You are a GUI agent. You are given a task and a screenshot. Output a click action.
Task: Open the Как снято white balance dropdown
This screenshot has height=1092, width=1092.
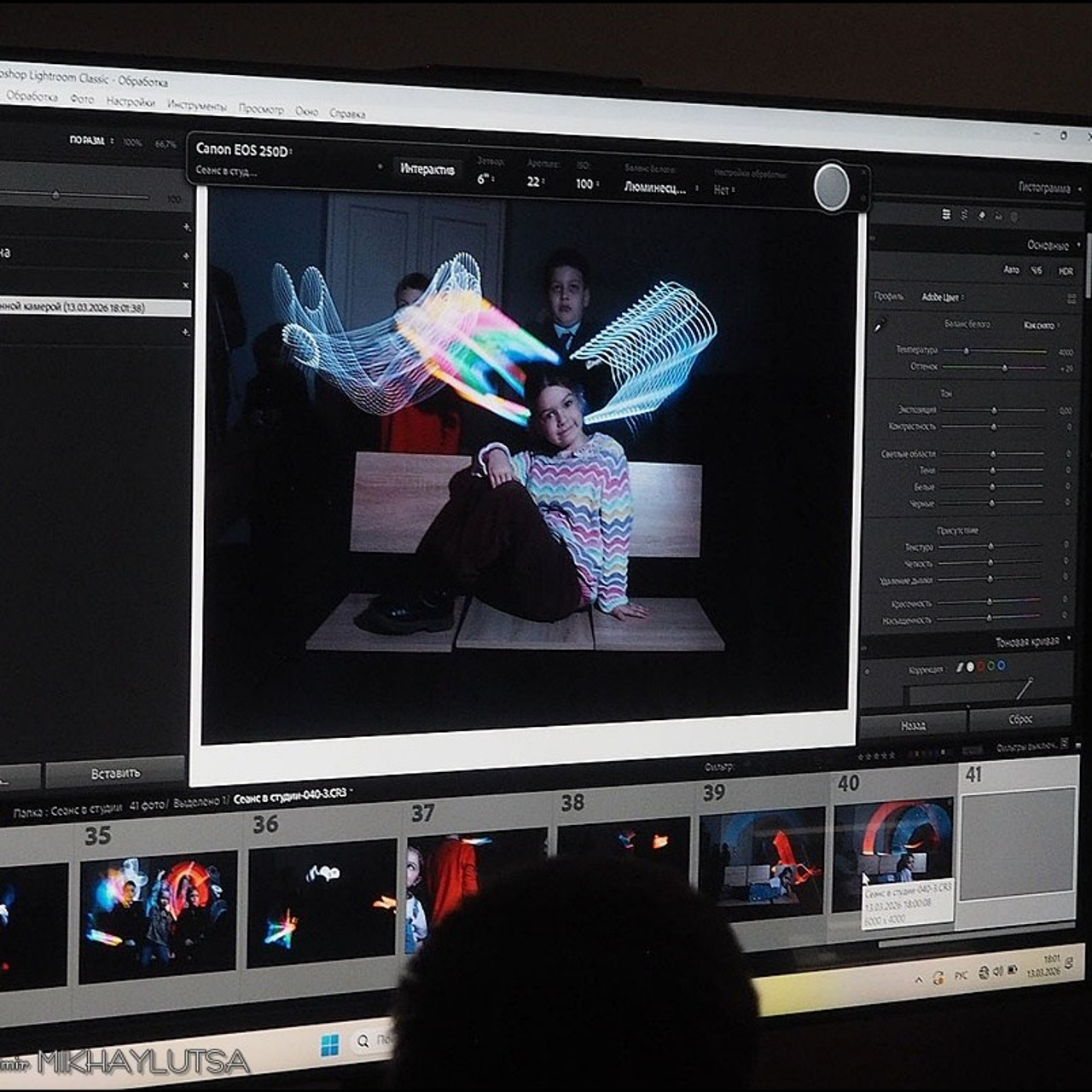click(1041, 325)
